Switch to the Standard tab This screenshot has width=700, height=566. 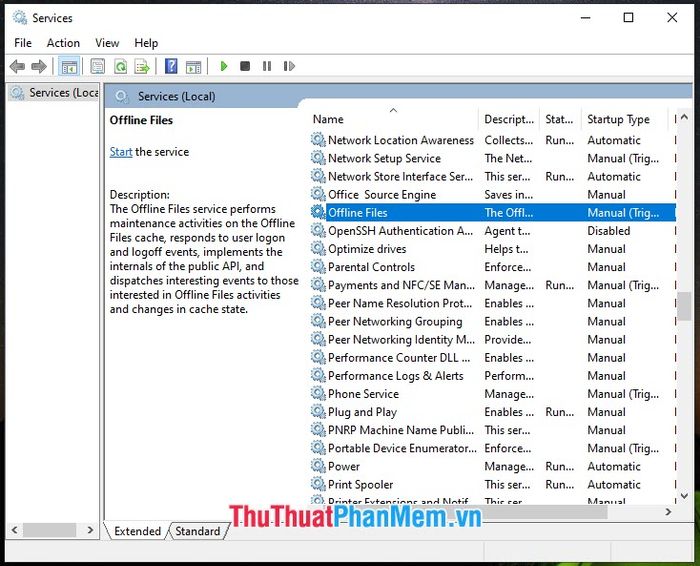point(197,531)
